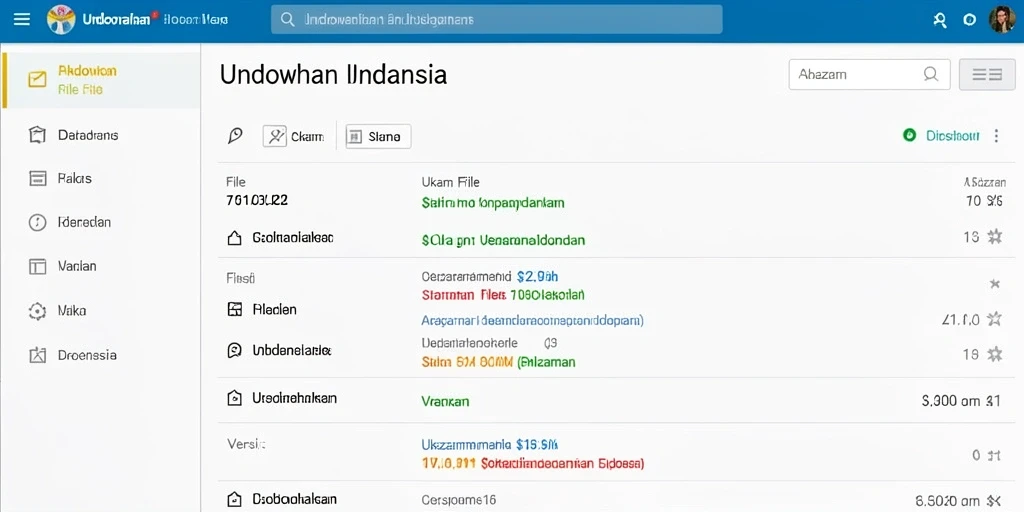Click the File column header
The image size is (1024, 512).
[236, 182]
